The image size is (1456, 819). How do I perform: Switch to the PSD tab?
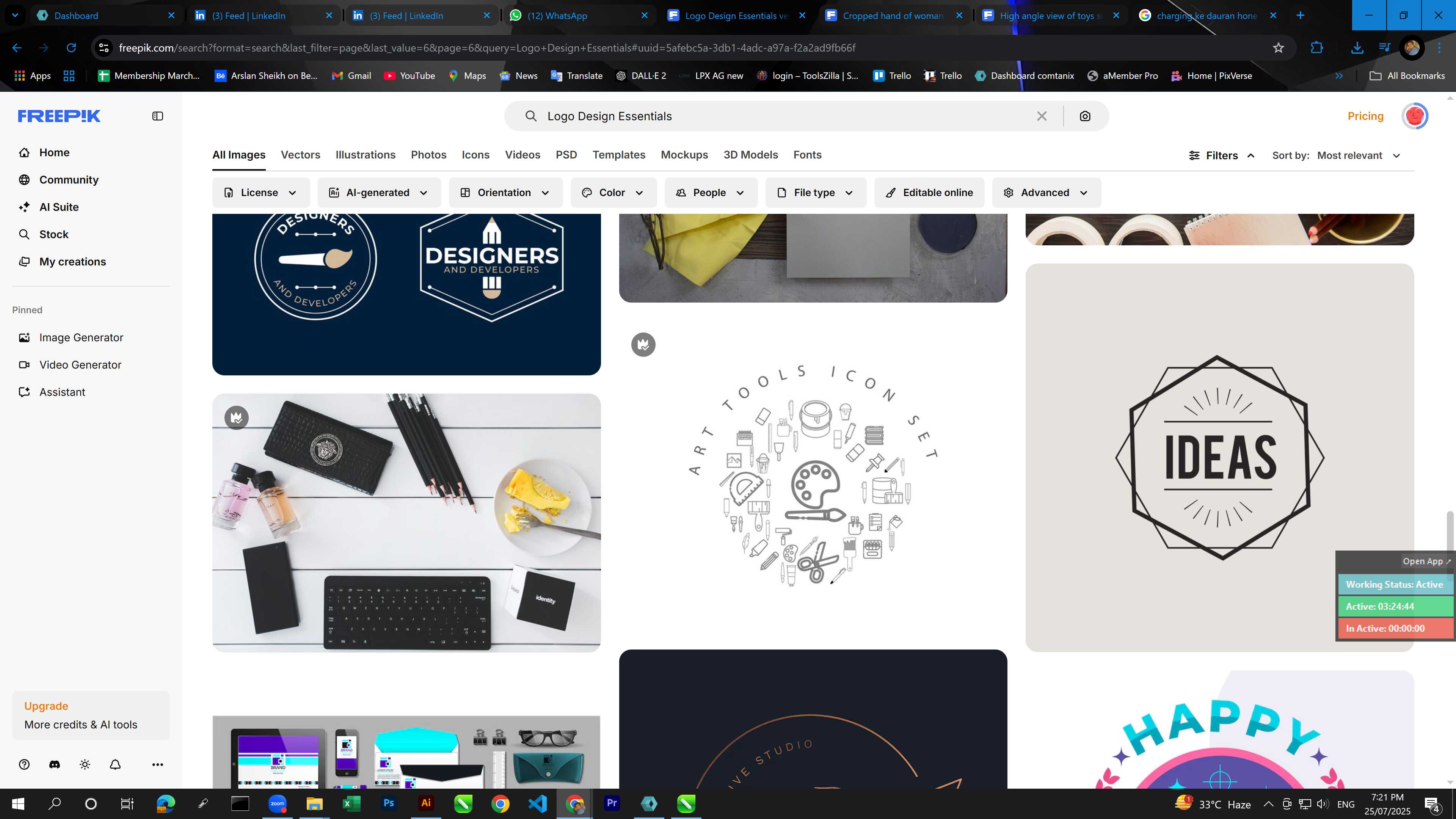pos(566,155)
